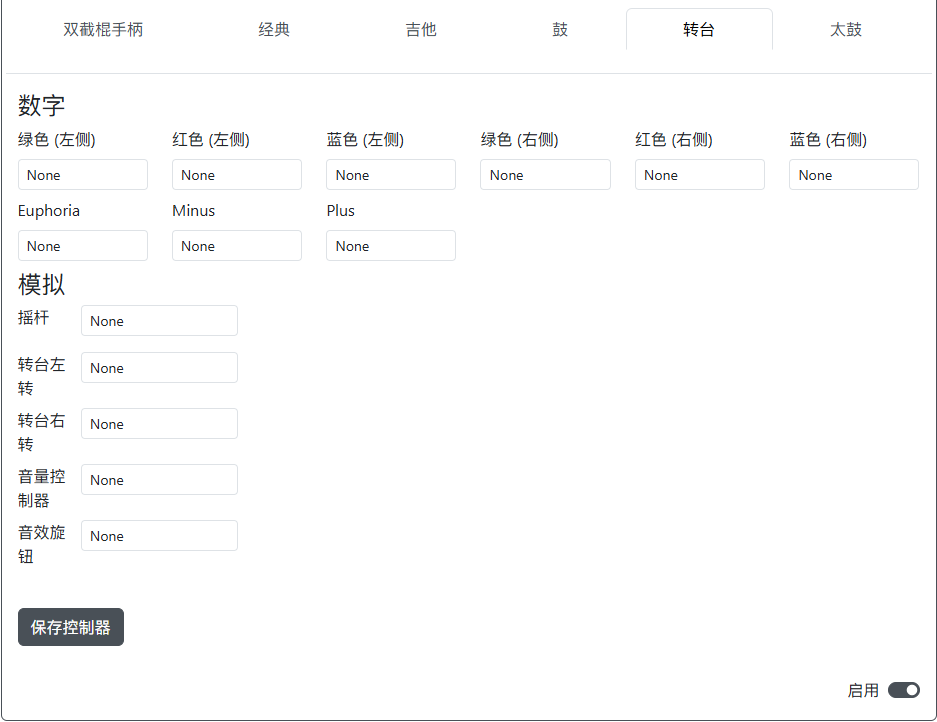The height and width of the screenshot is (722, 937).
Task: Select the Euphoria input field
Action: [82, 245]
